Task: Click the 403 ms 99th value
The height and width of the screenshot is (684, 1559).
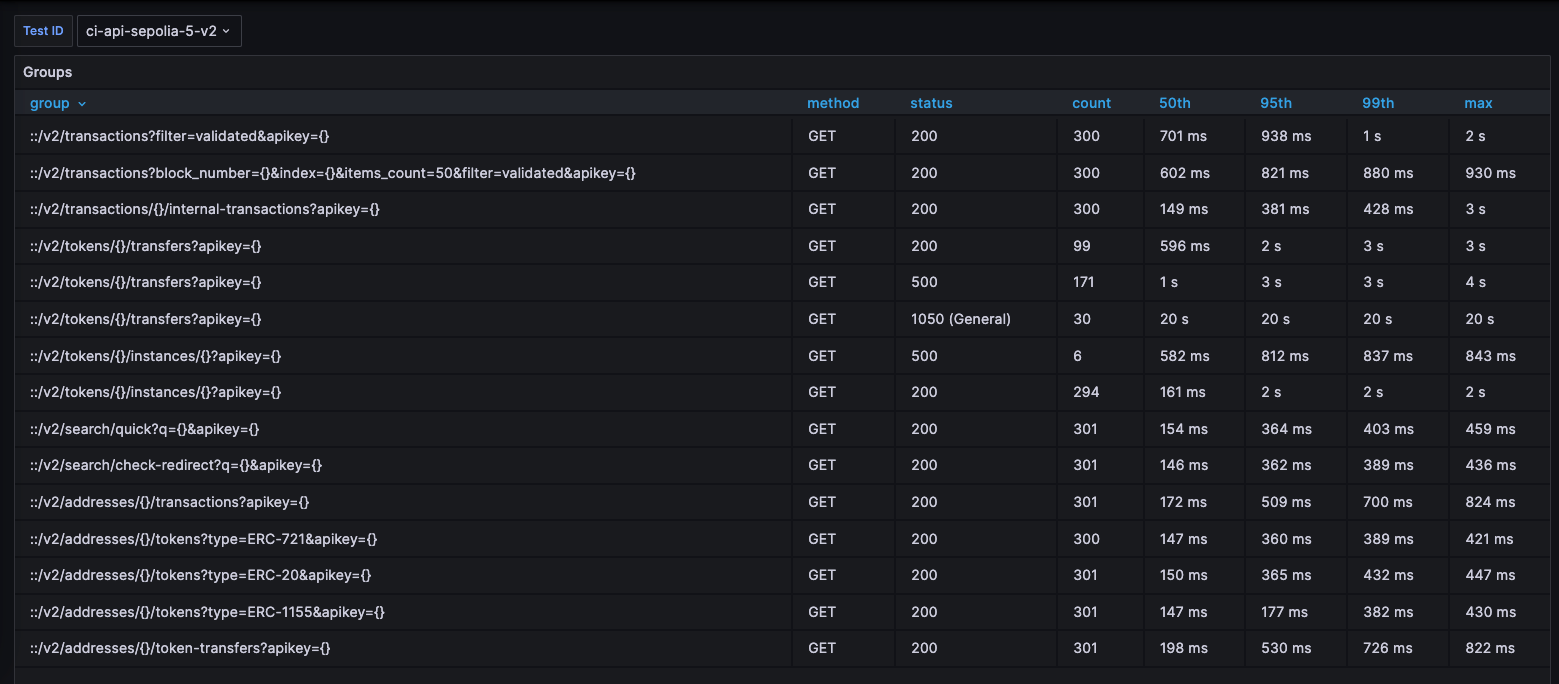Action: (1388, 429)
